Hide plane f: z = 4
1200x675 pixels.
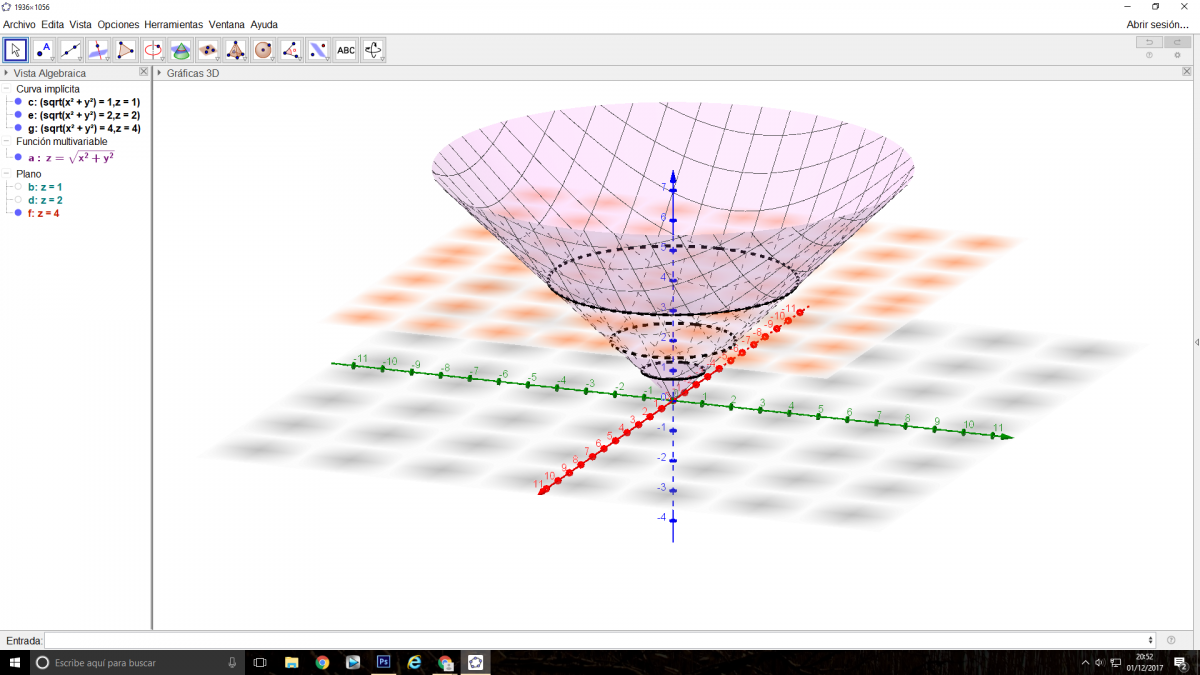pyautogui.click(x=18, y=213)
